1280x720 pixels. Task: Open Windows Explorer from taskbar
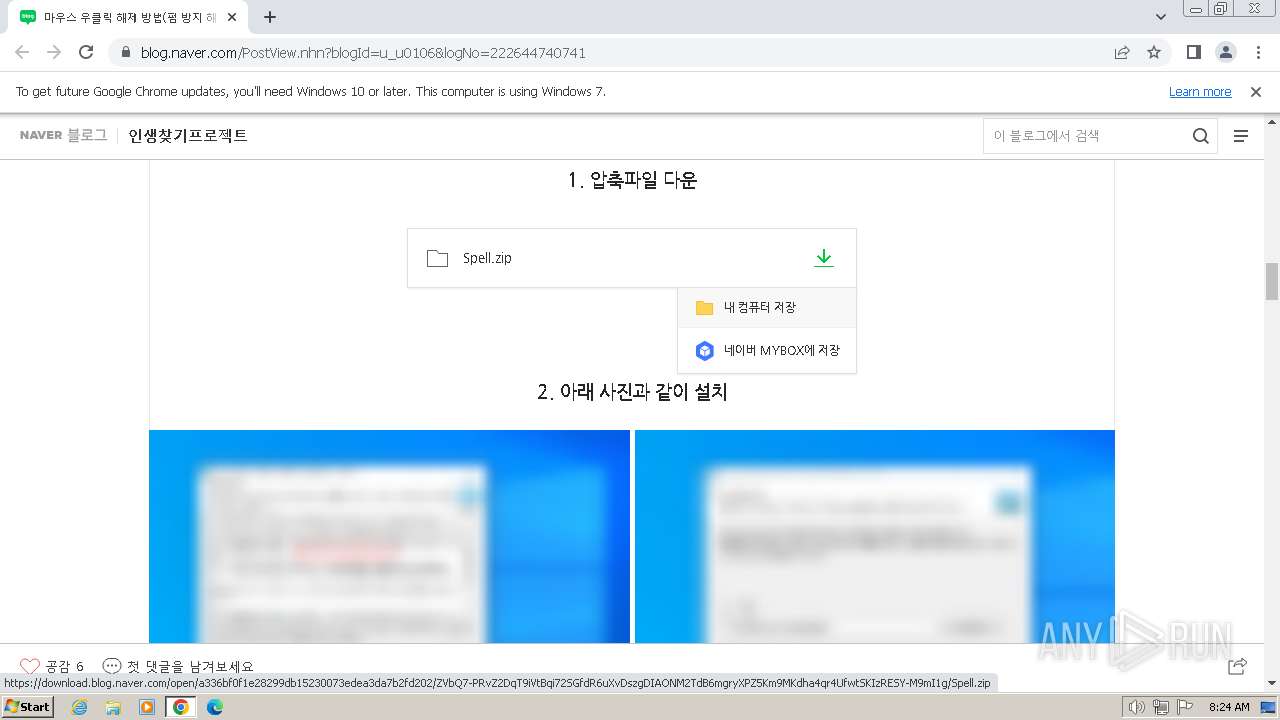pos(113,707)
